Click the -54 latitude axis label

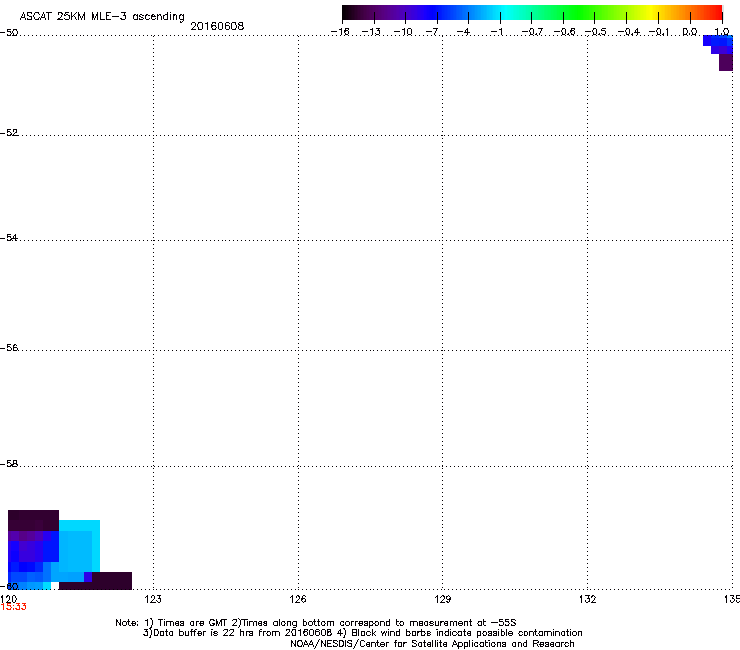point(9,238)
